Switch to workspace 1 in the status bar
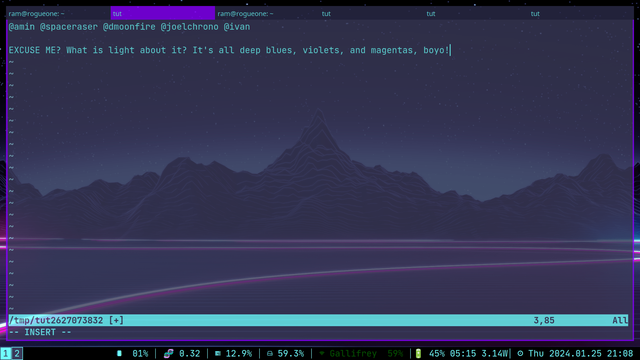This screenshot has width=640, height=360. pos(6,353)
